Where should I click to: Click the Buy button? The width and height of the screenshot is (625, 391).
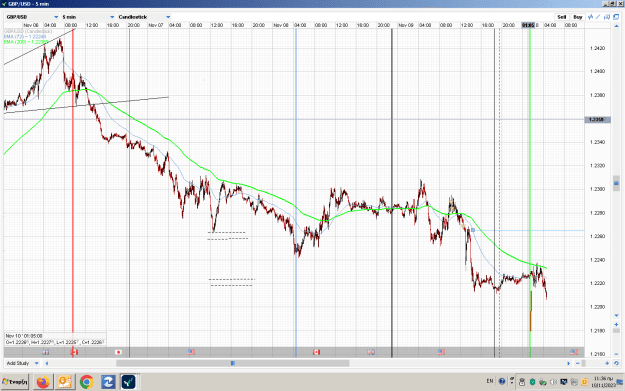(x=578, y=17)
